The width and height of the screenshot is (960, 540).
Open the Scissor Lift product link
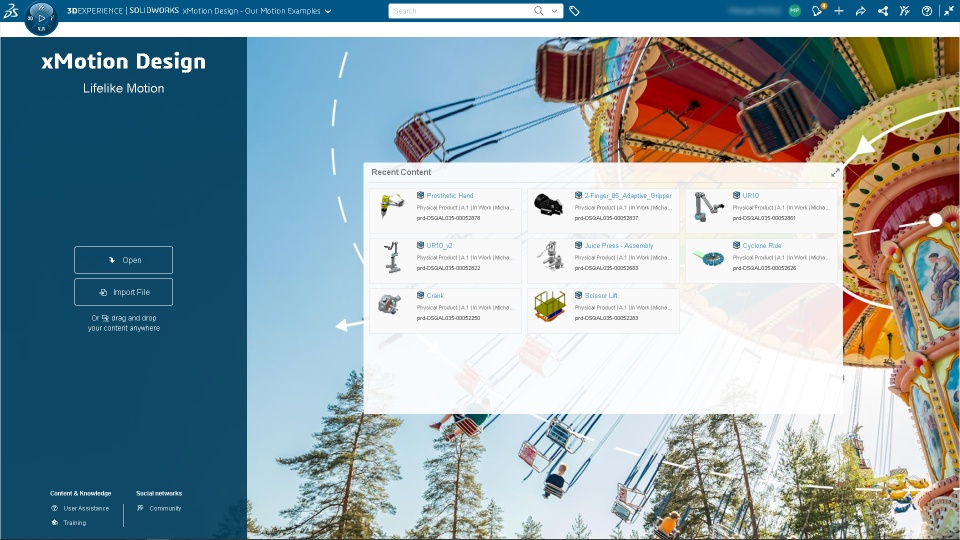pyautogui.click(x=601, y=296)
